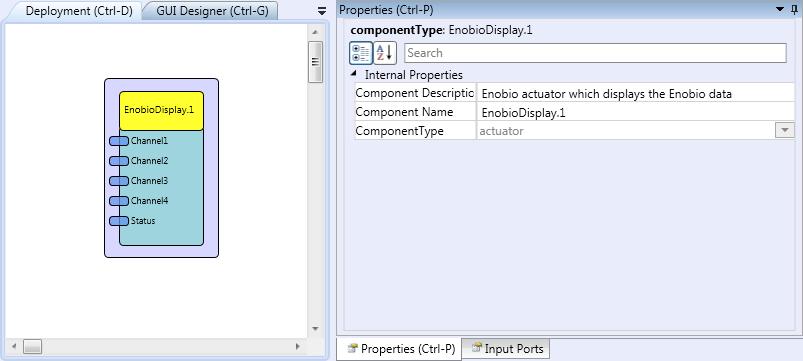Switch to the bottom Properties (Ctrl-P) tab
This screenshot has height=361, width=803.
(x=400, y=349)
